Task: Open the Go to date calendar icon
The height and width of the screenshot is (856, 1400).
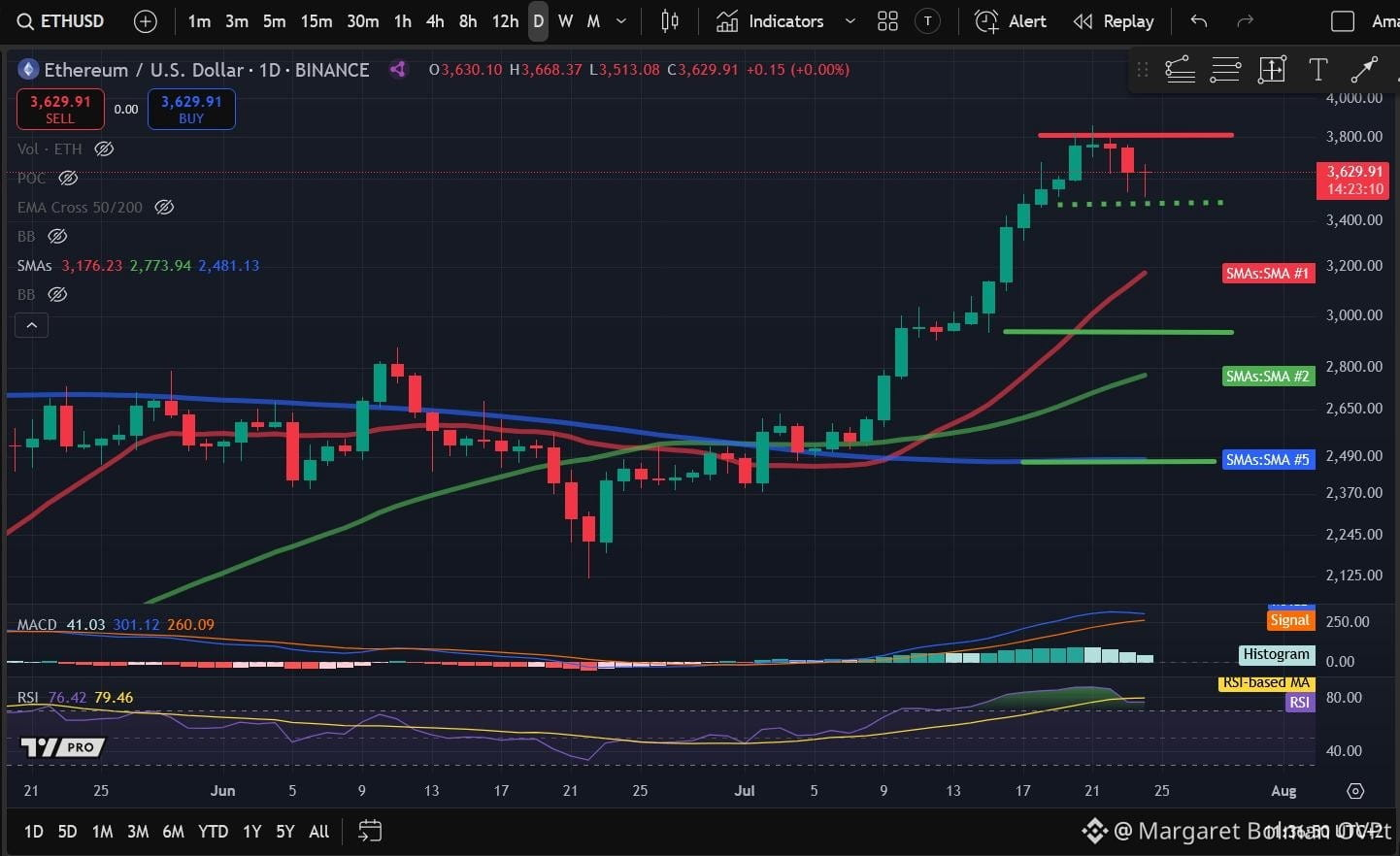Action: pos(369,831)
